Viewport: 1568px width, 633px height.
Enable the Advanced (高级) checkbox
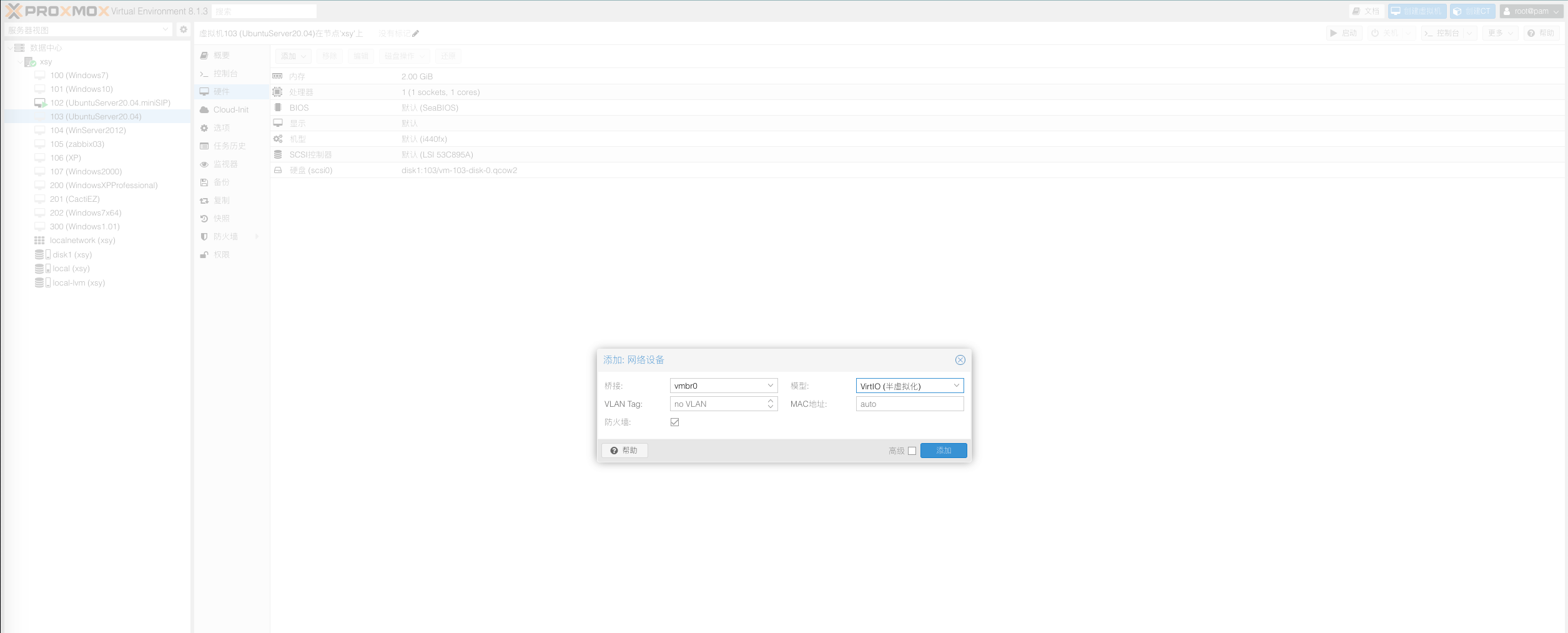[912, 451]
